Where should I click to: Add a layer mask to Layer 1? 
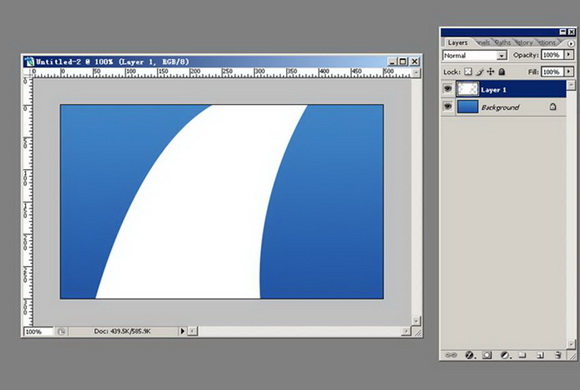pyautogui.click(x=487, y=355)
